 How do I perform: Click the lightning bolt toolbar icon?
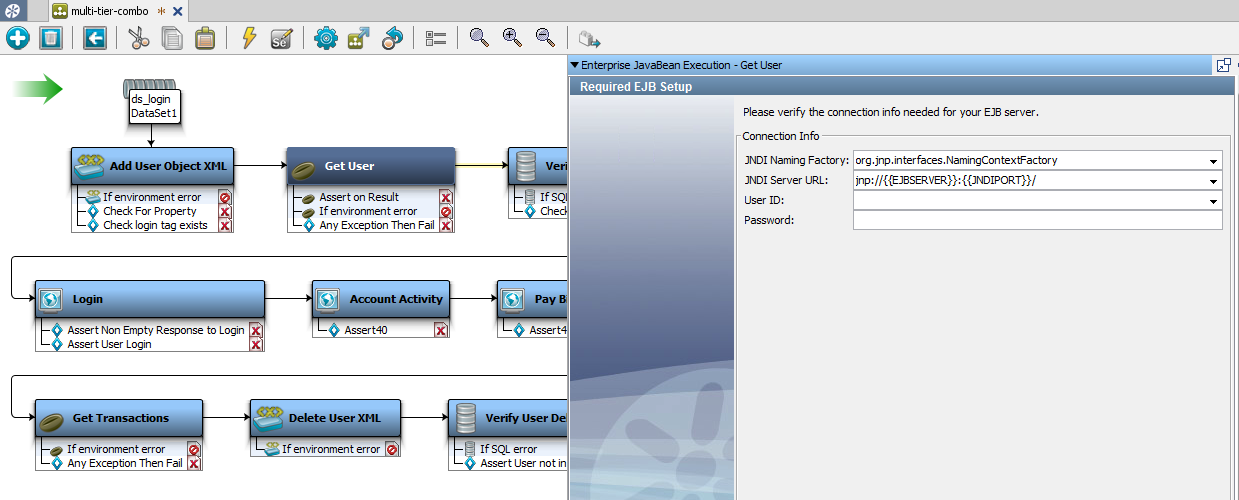pyautogui.click(x=250, y=38)
